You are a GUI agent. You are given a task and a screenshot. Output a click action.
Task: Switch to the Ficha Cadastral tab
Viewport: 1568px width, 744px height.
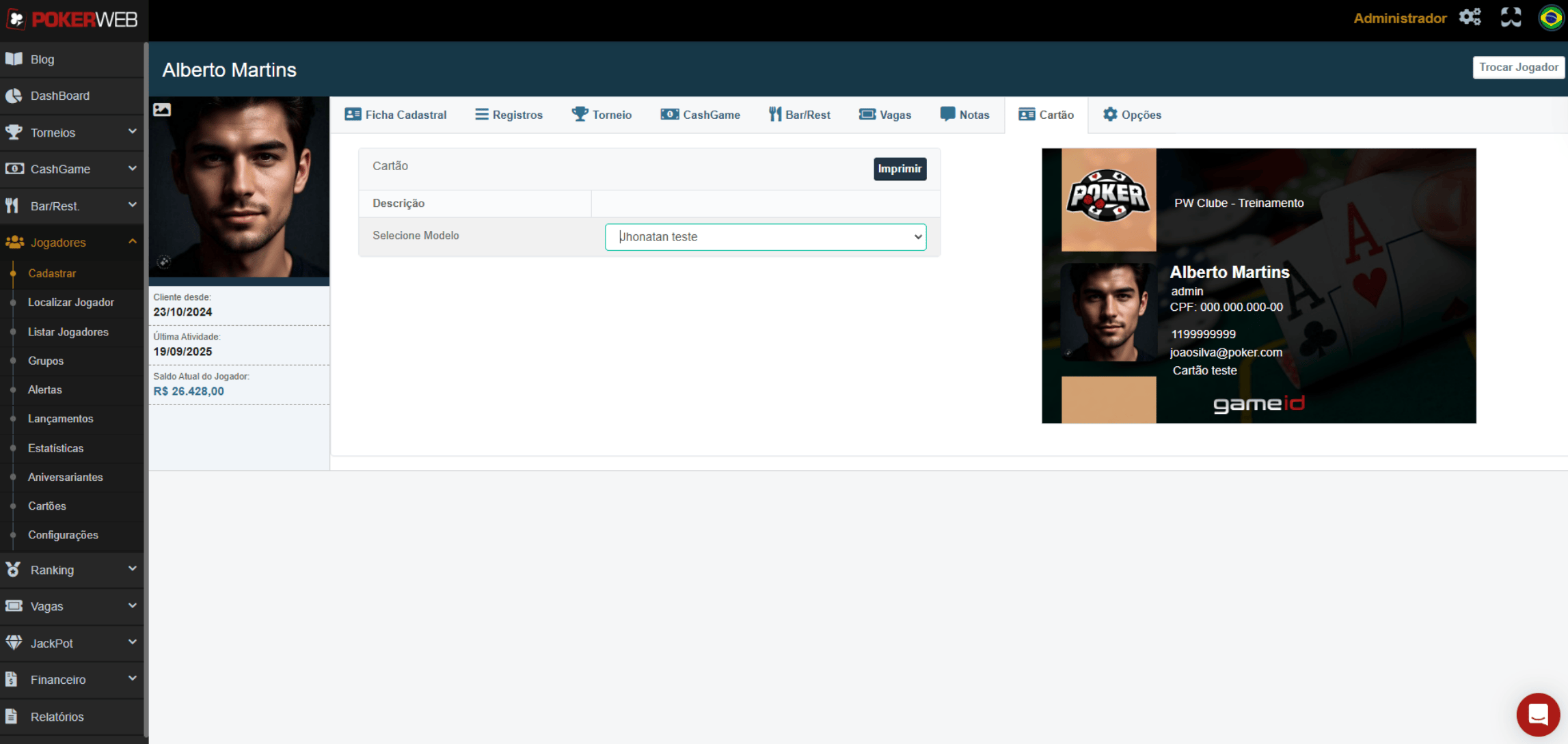396,115
